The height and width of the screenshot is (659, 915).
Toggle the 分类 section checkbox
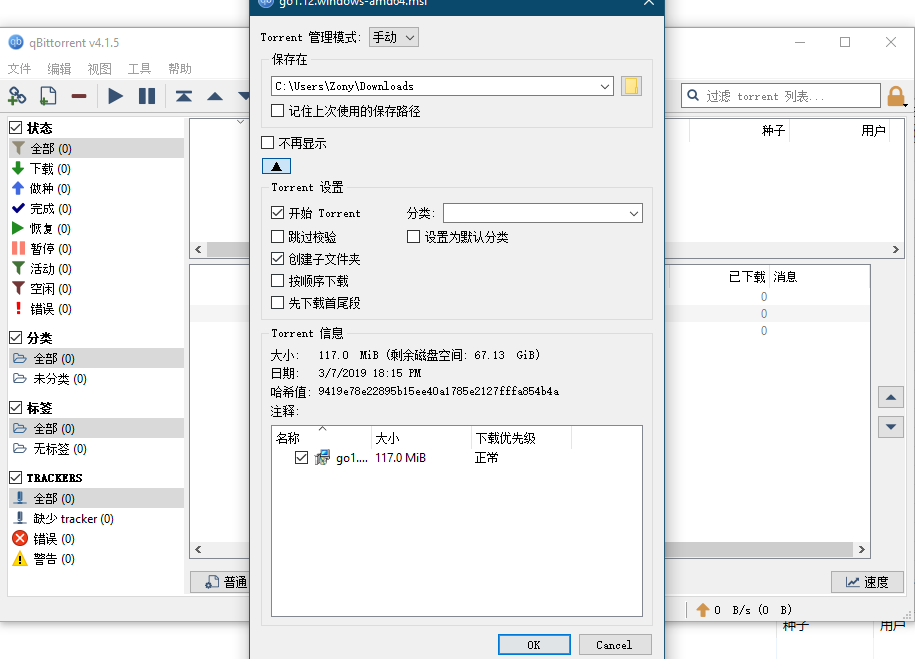[16, 337]
